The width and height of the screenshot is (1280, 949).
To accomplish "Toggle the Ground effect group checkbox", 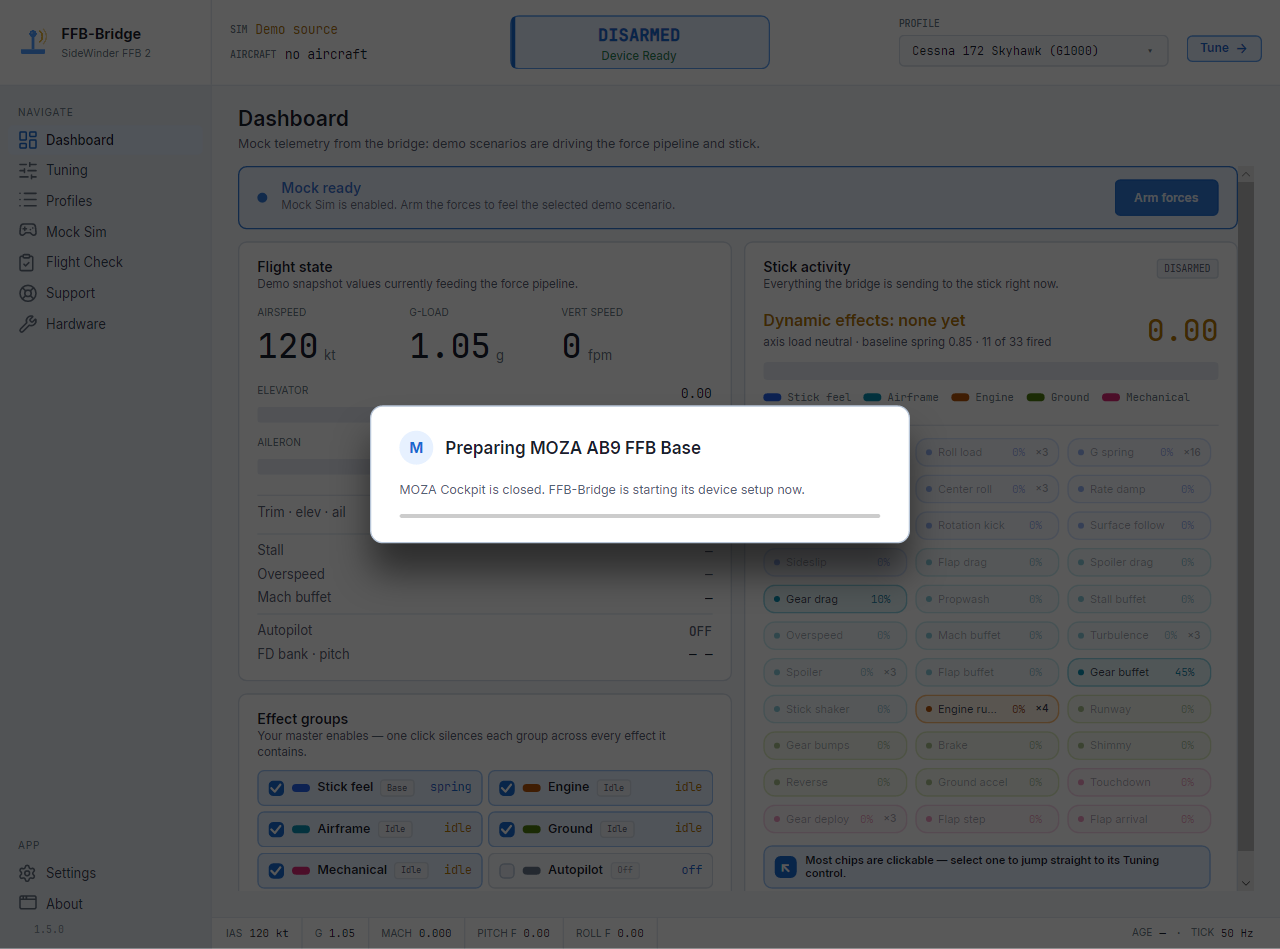I will 507,829.
